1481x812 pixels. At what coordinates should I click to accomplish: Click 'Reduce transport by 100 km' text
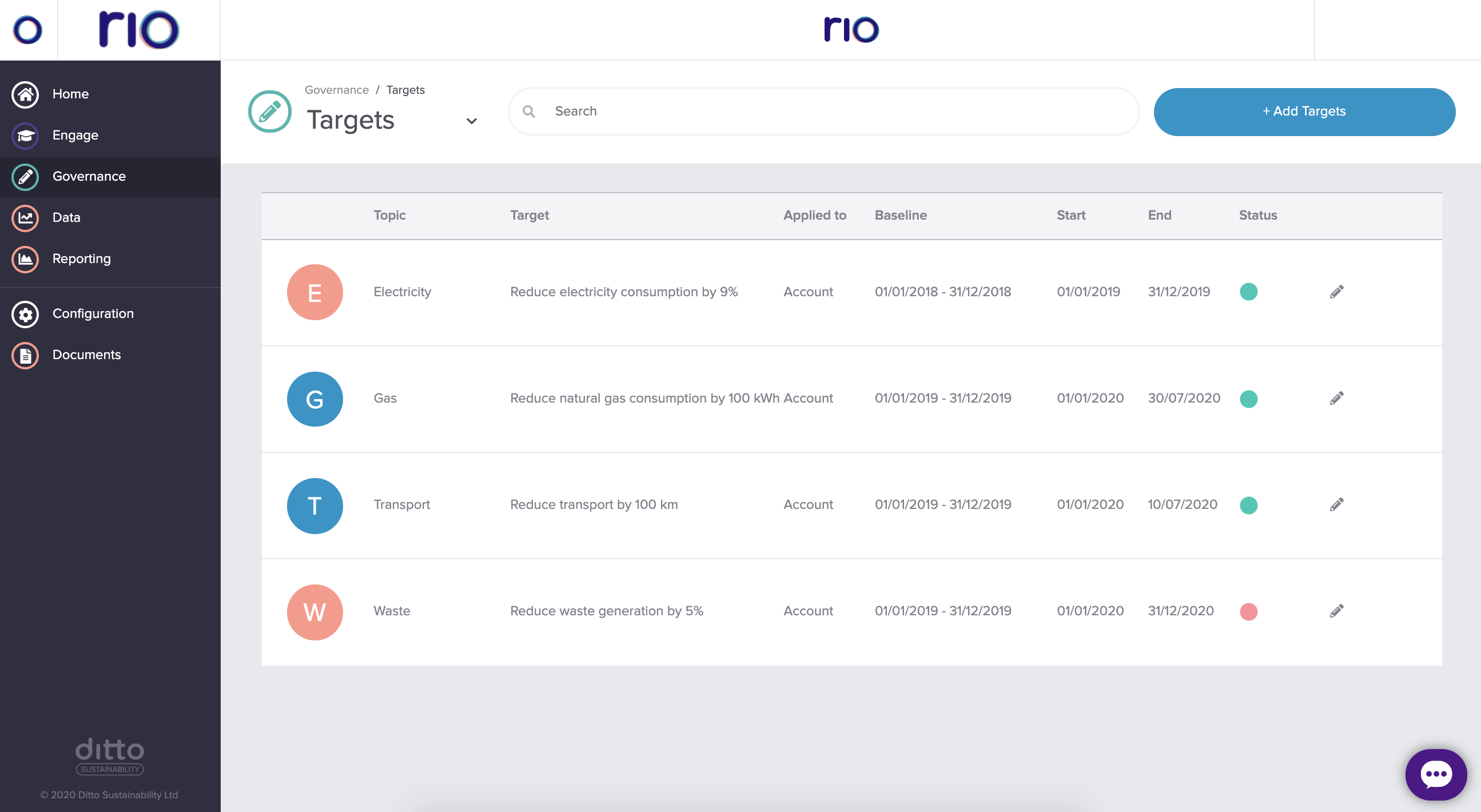pyautogui.click(x=594, y=505)
